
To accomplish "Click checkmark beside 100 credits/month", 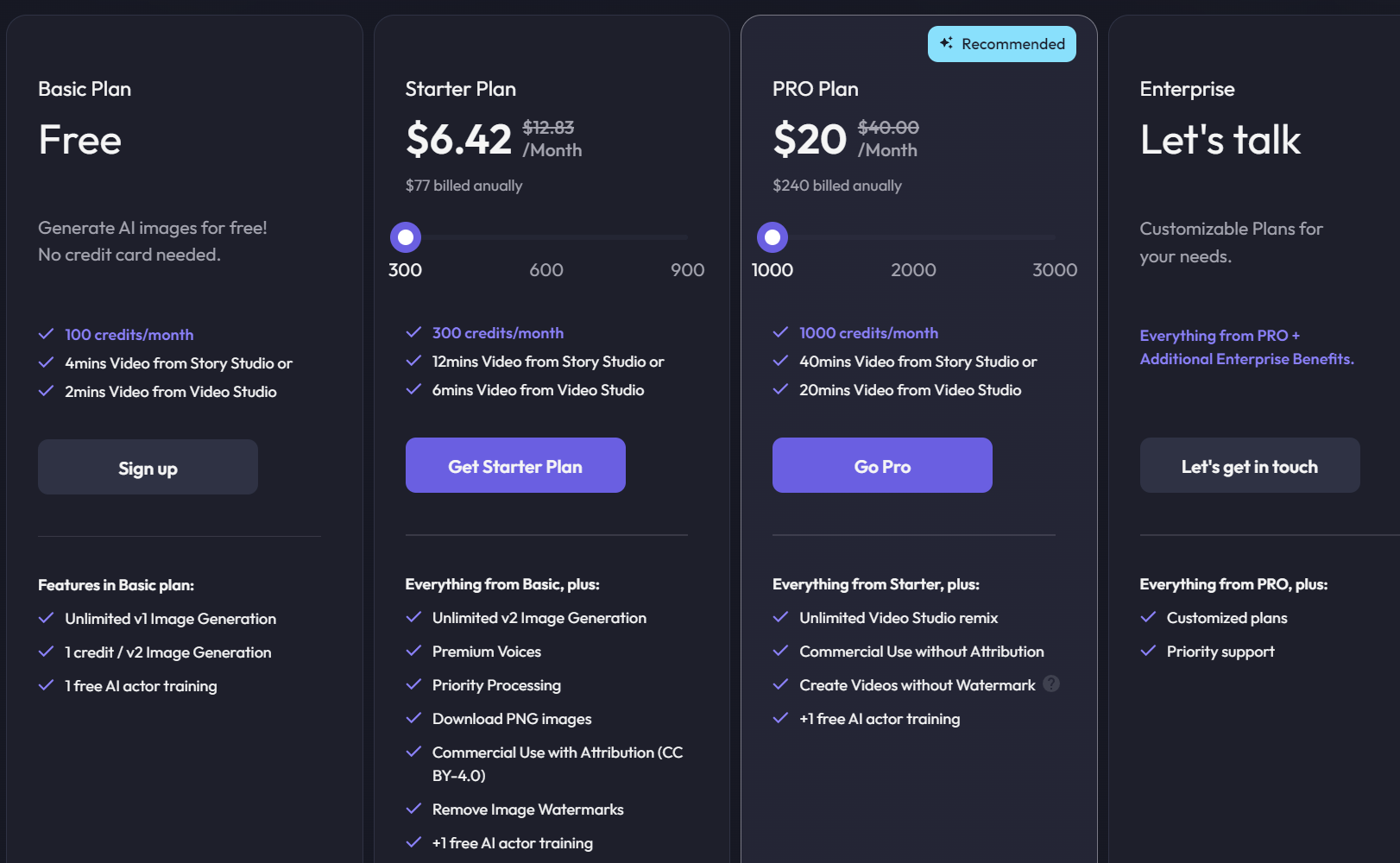I will click(47, 334).
